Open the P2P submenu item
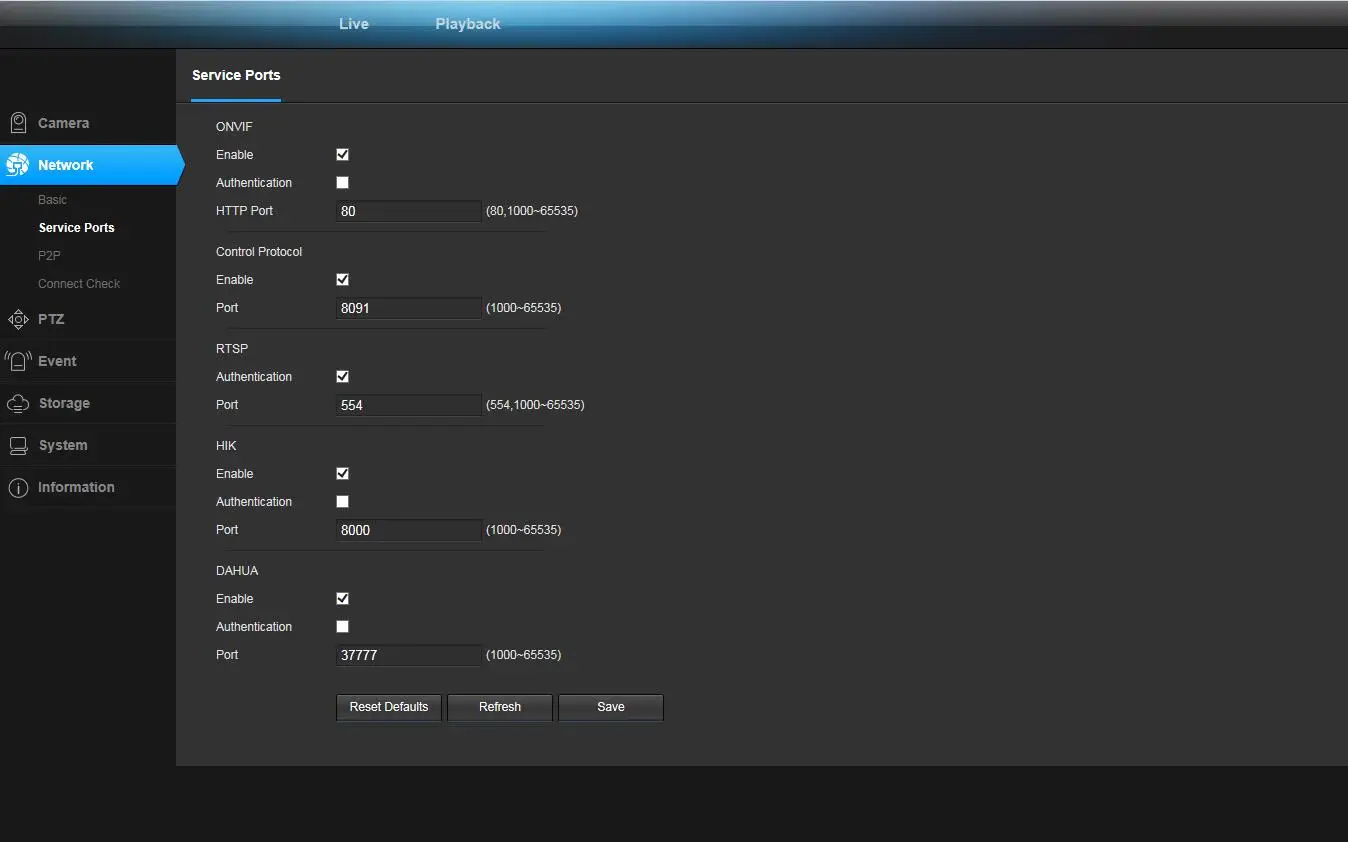1348x842 pixels. [x=50, y=256]
